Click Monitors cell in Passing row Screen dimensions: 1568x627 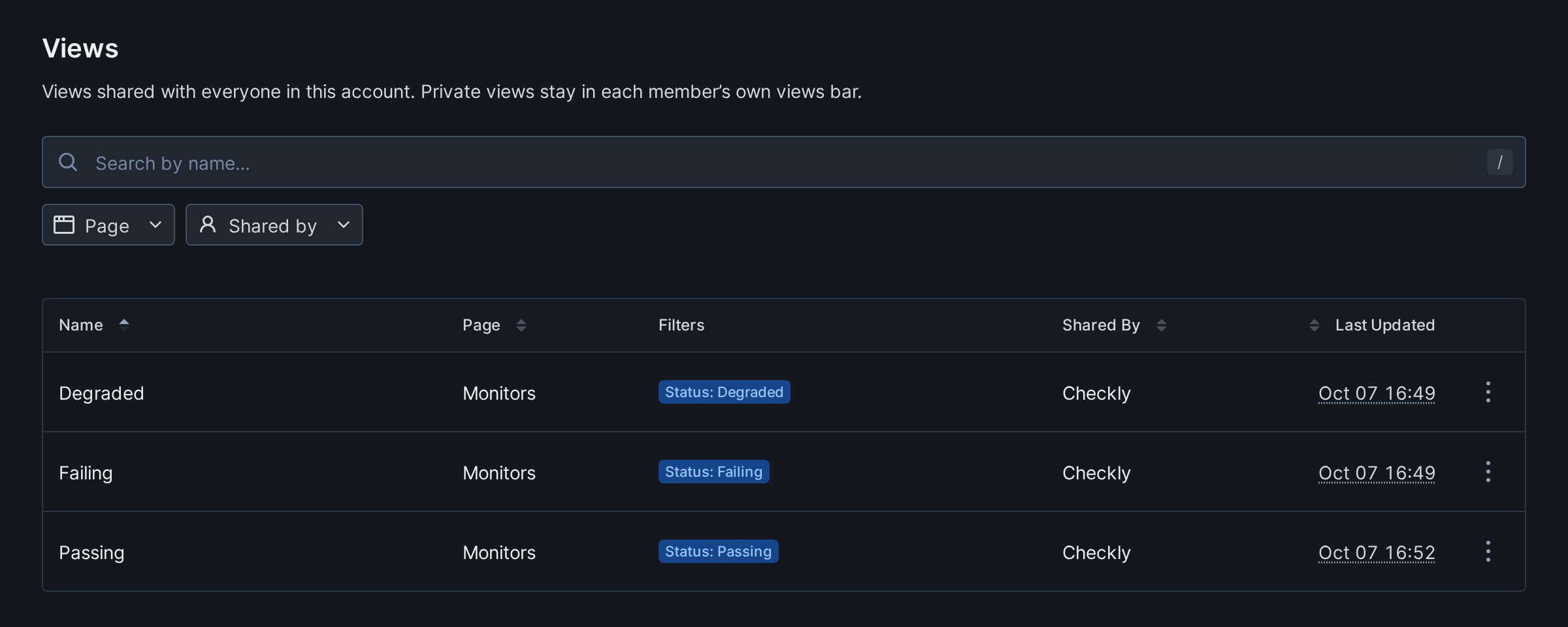tap(499, 553)
